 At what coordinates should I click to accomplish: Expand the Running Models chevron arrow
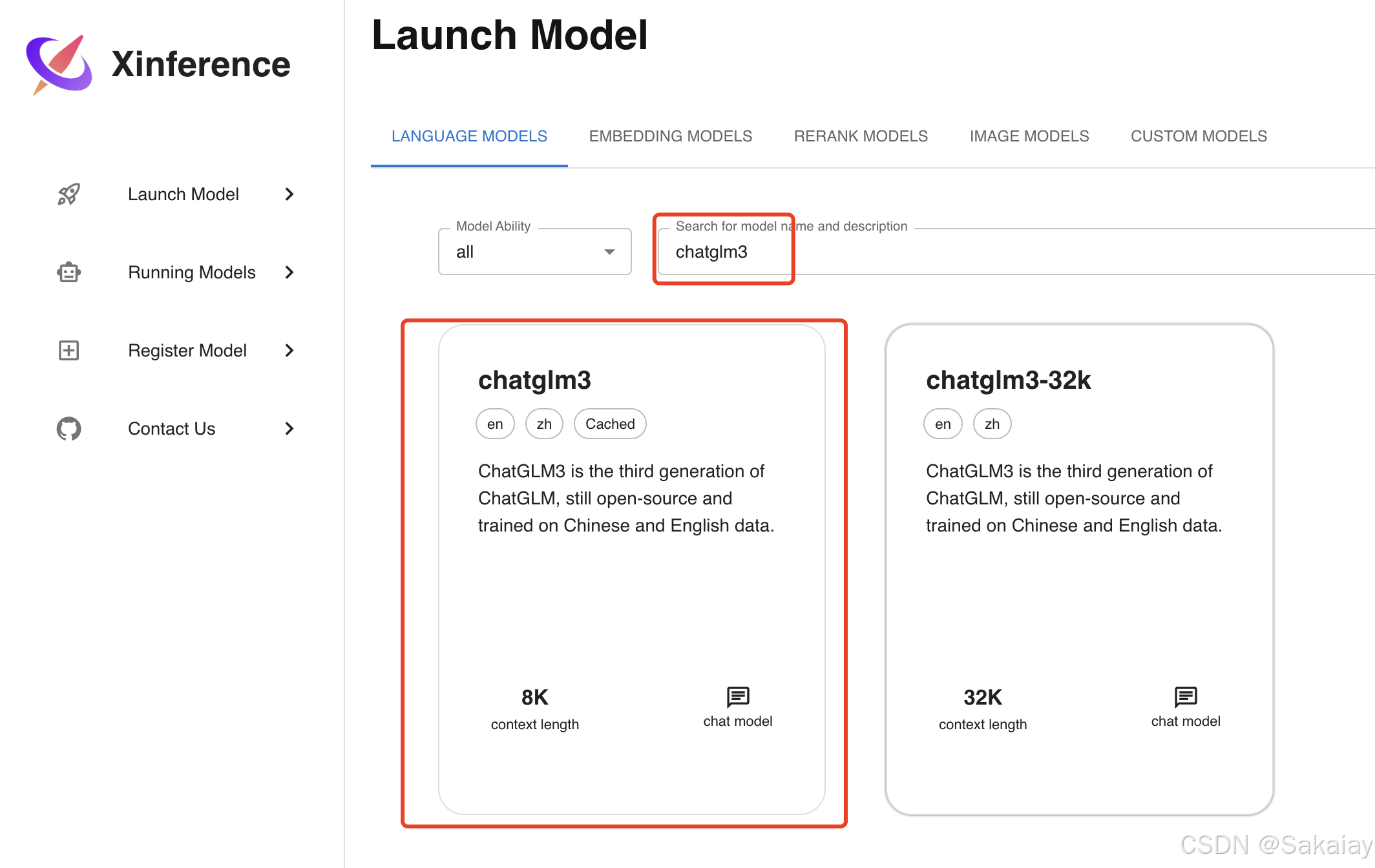289,273
